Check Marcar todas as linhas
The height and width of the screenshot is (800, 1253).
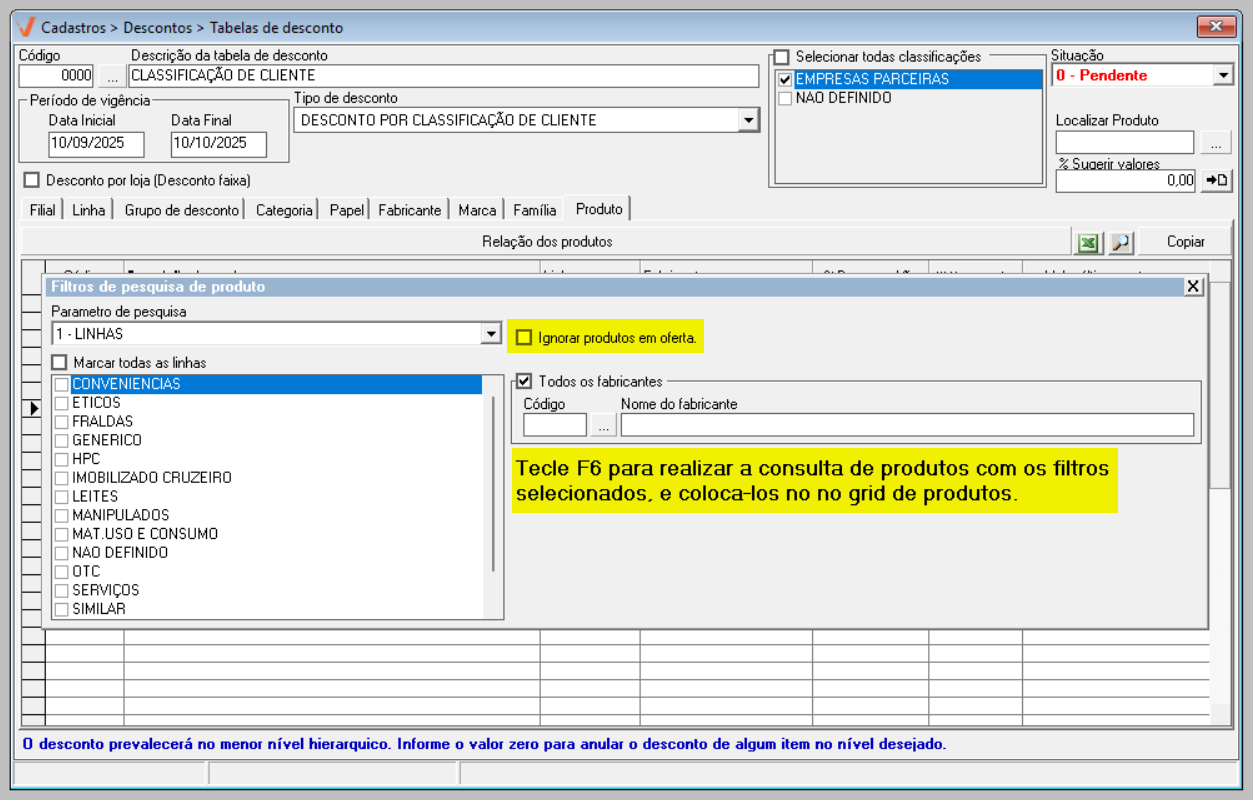click(60, 362)
